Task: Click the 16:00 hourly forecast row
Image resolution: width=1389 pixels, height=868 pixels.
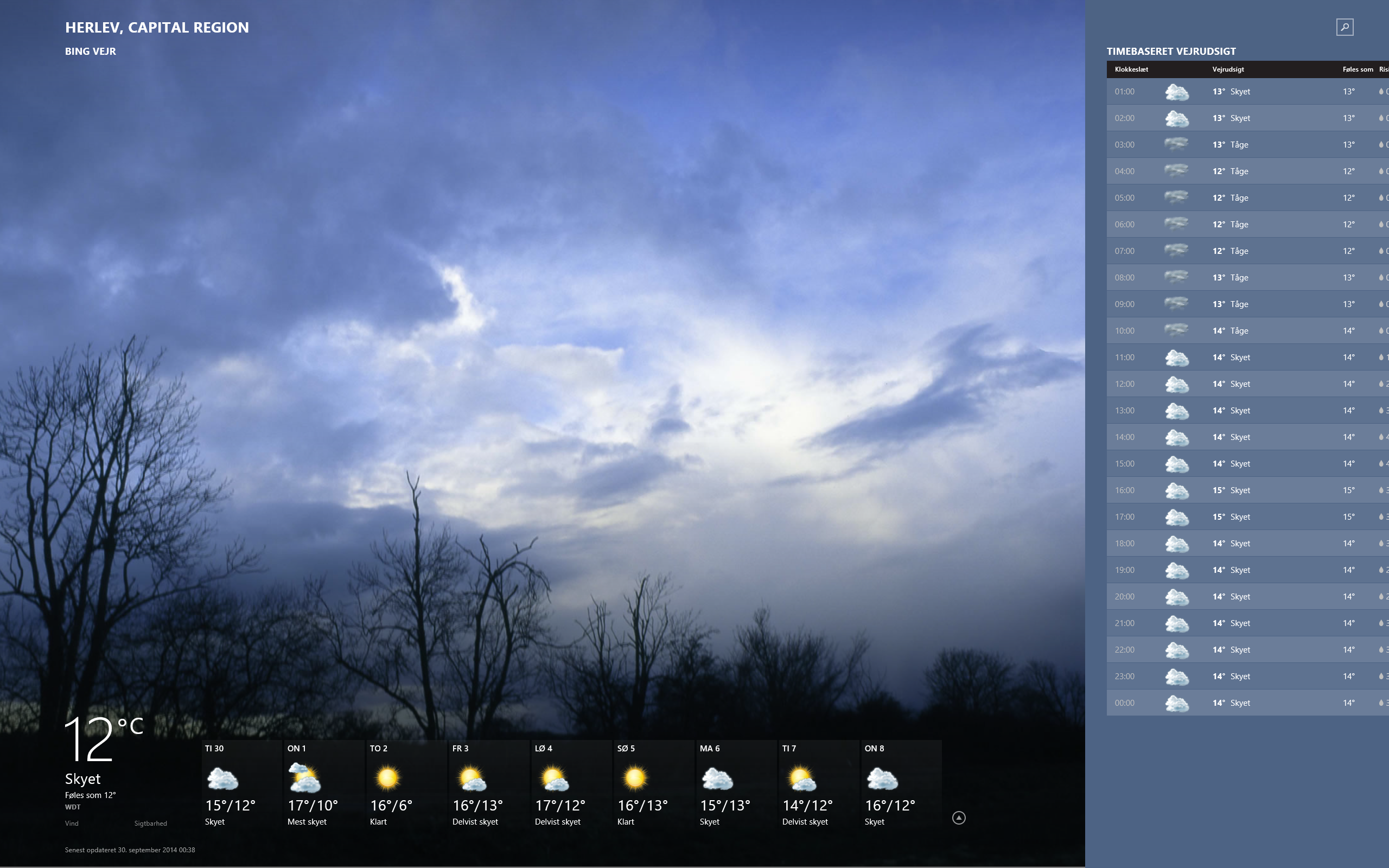Action: (1246, 490)
